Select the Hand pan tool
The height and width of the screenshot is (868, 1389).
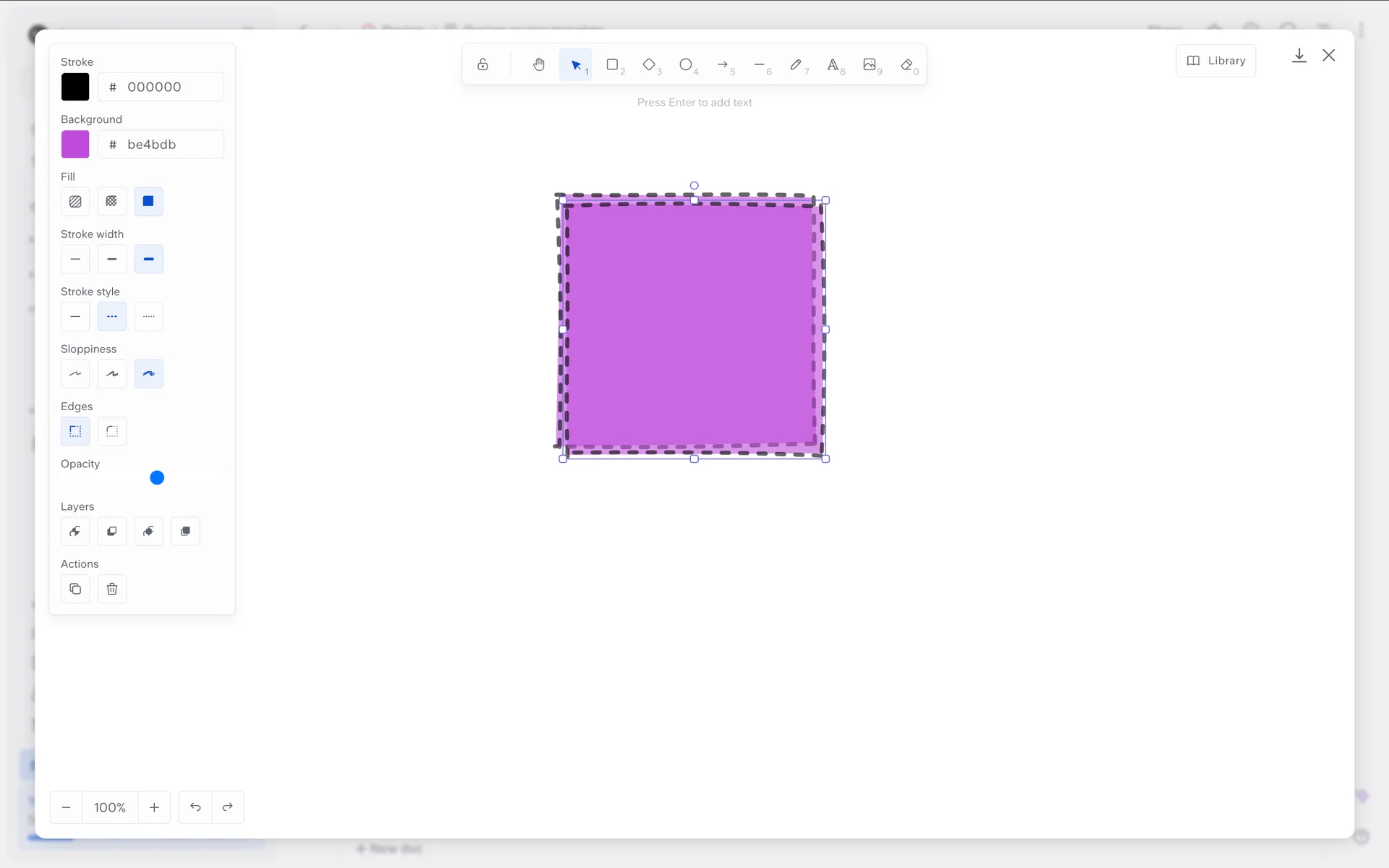[539, 65]
